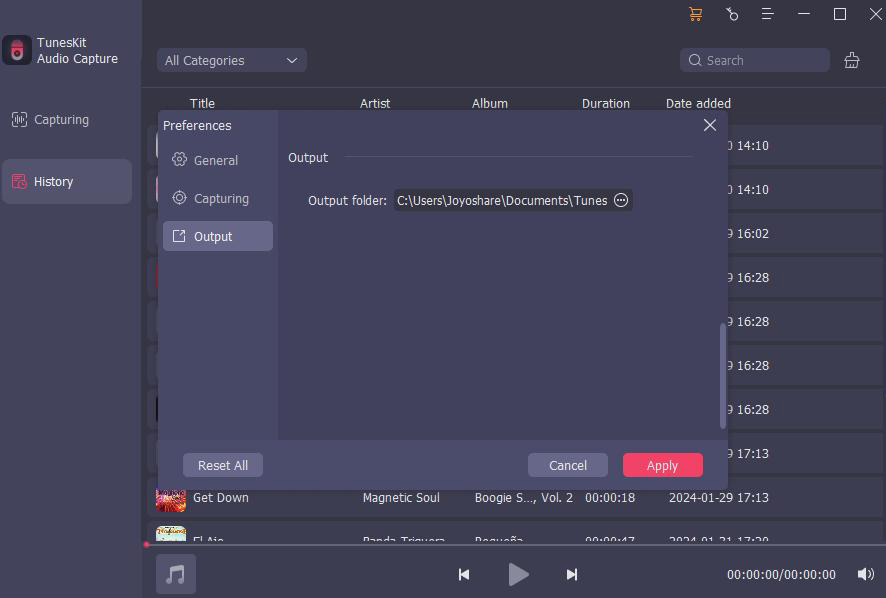Viewport: 886px width, 598px height.
Task: Click the Date added column header
Action: [x=698, y=103]
